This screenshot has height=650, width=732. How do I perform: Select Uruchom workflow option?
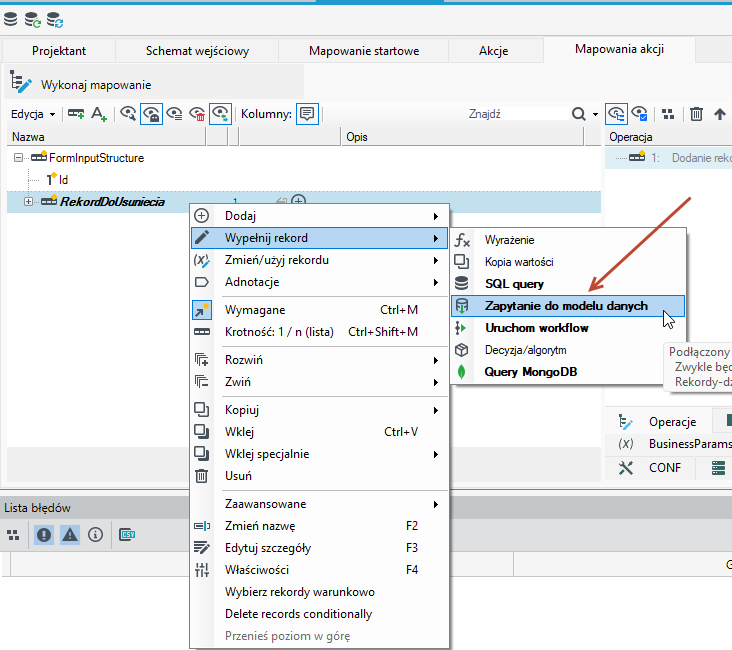coord(568,328)
